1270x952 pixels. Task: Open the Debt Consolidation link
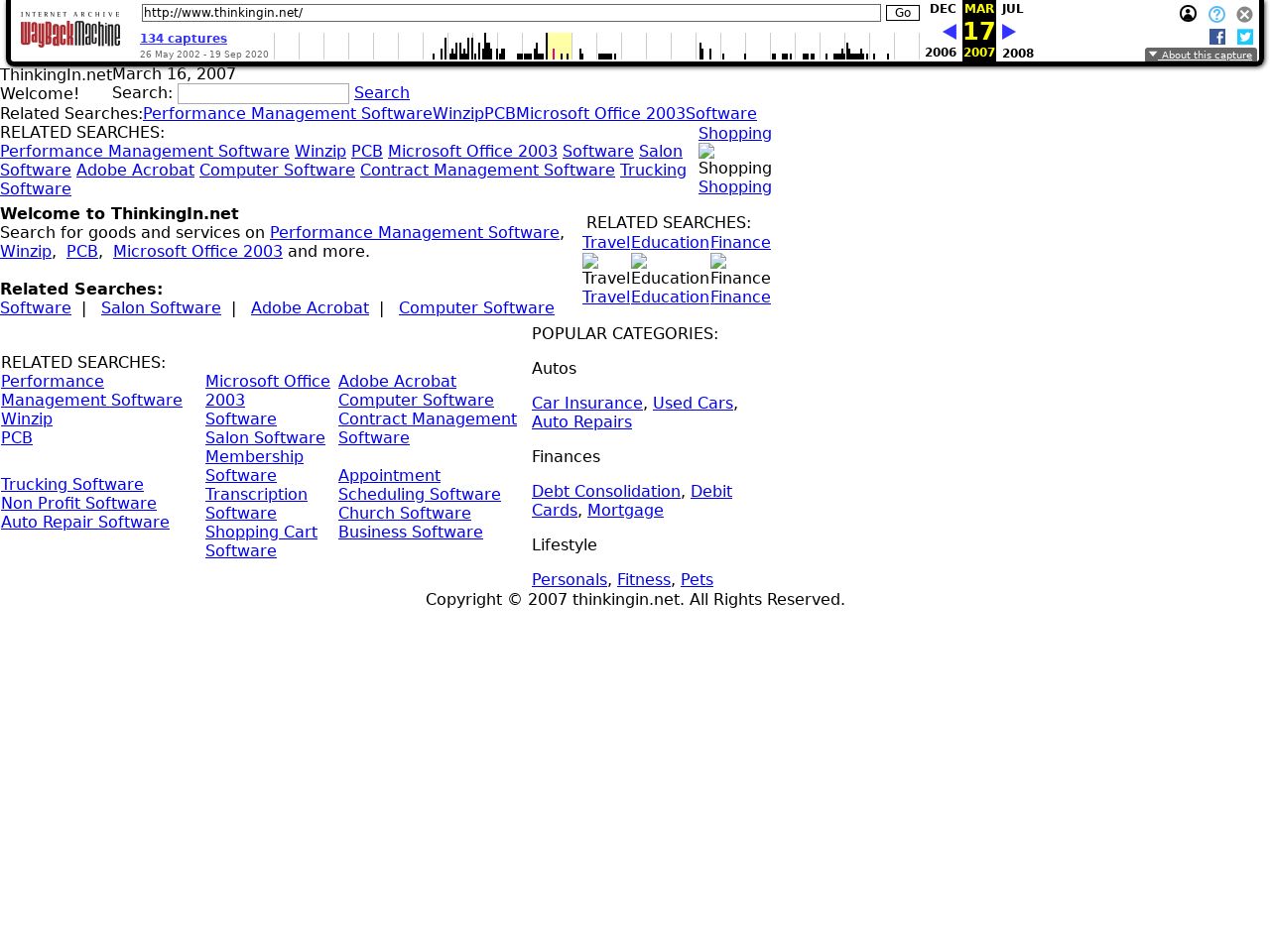605,491
